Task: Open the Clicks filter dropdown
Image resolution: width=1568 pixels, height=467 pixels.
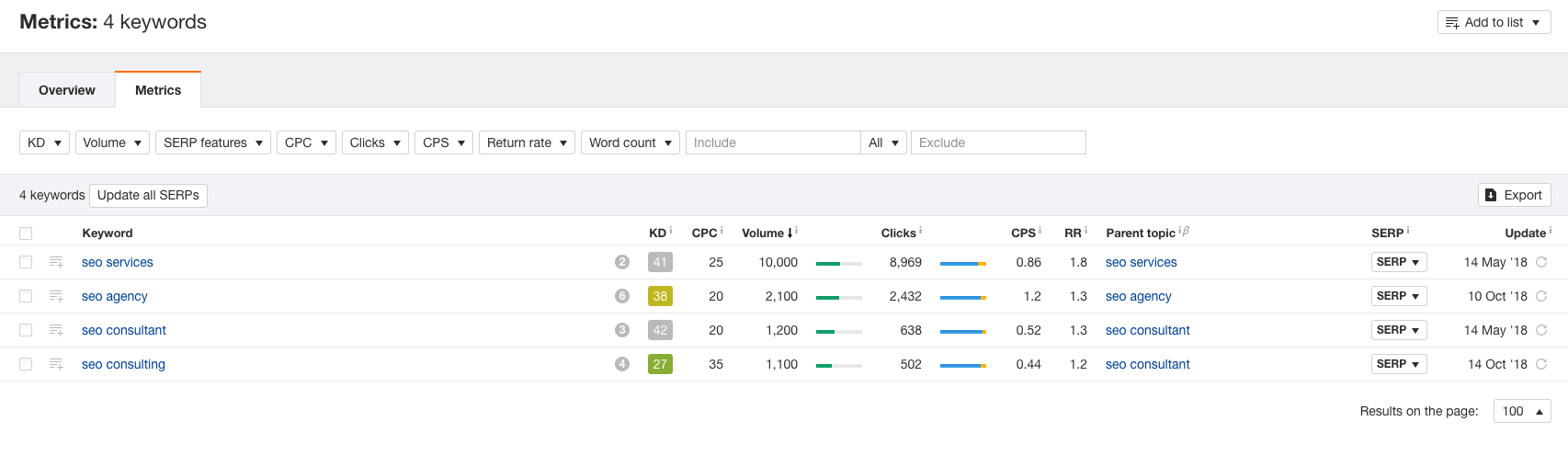Action: [375, 142]
